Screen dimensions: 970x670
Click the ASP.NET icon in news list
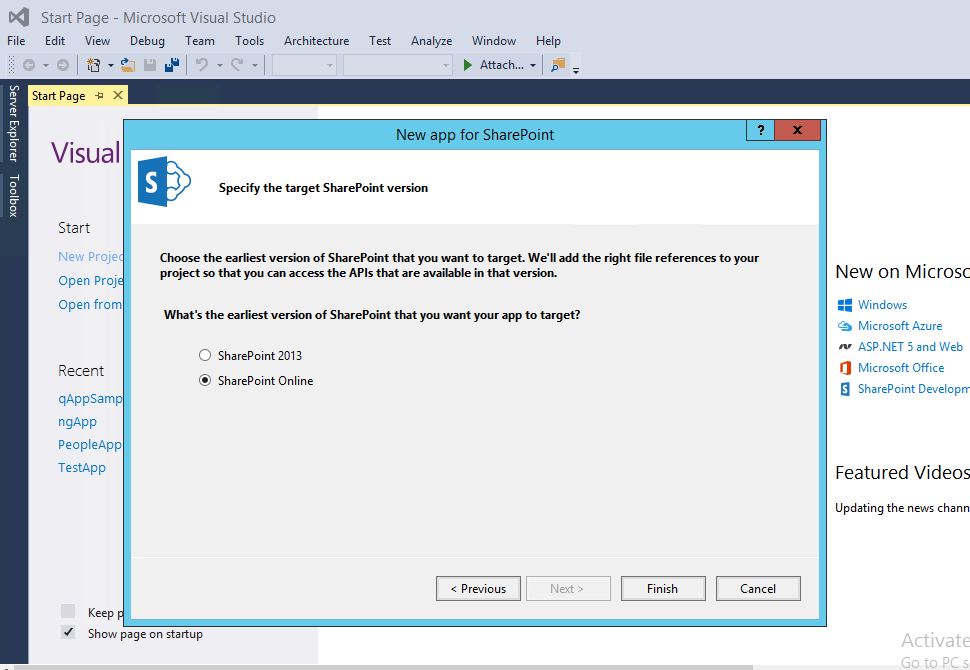844,347
